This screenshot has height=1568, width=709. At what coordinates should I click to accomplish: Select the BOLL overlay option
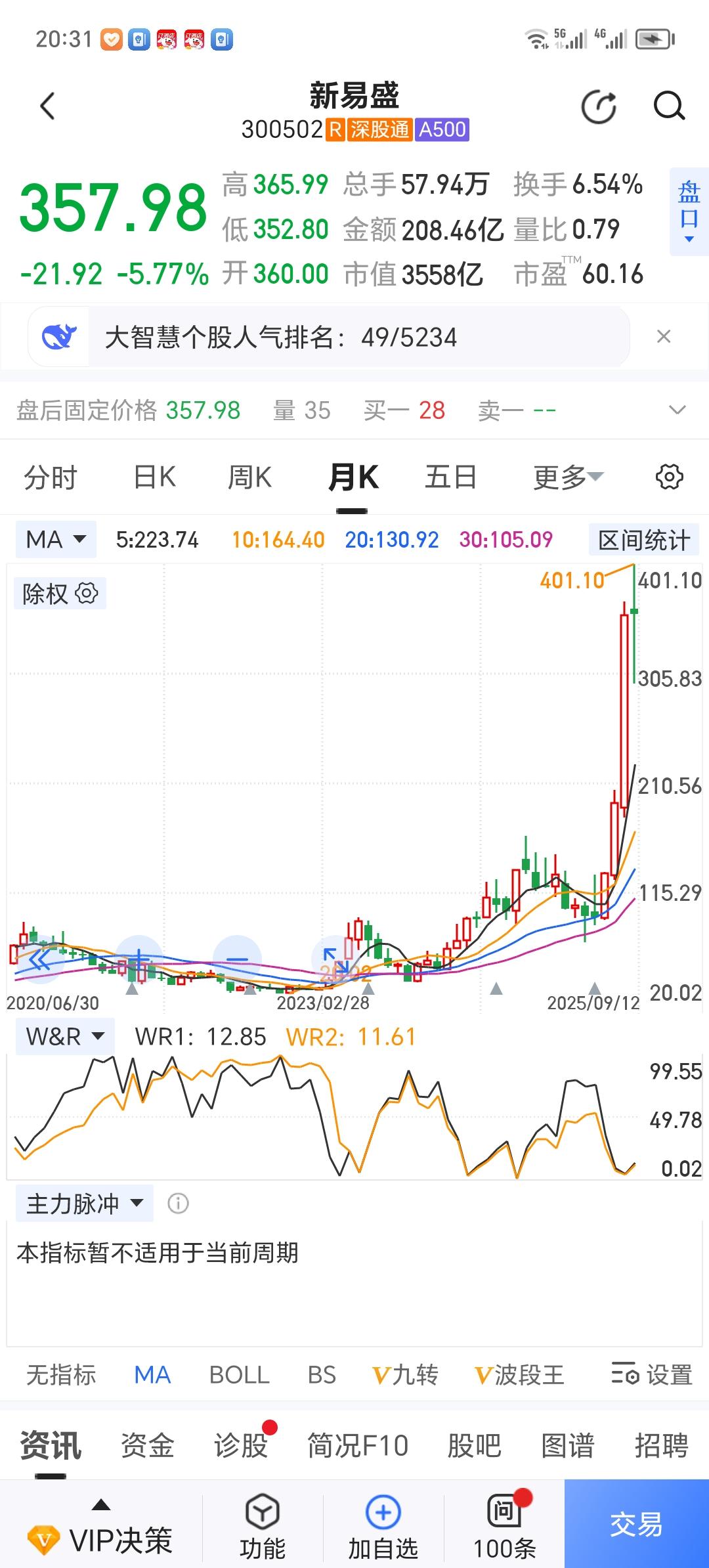tap(239, 1374)
